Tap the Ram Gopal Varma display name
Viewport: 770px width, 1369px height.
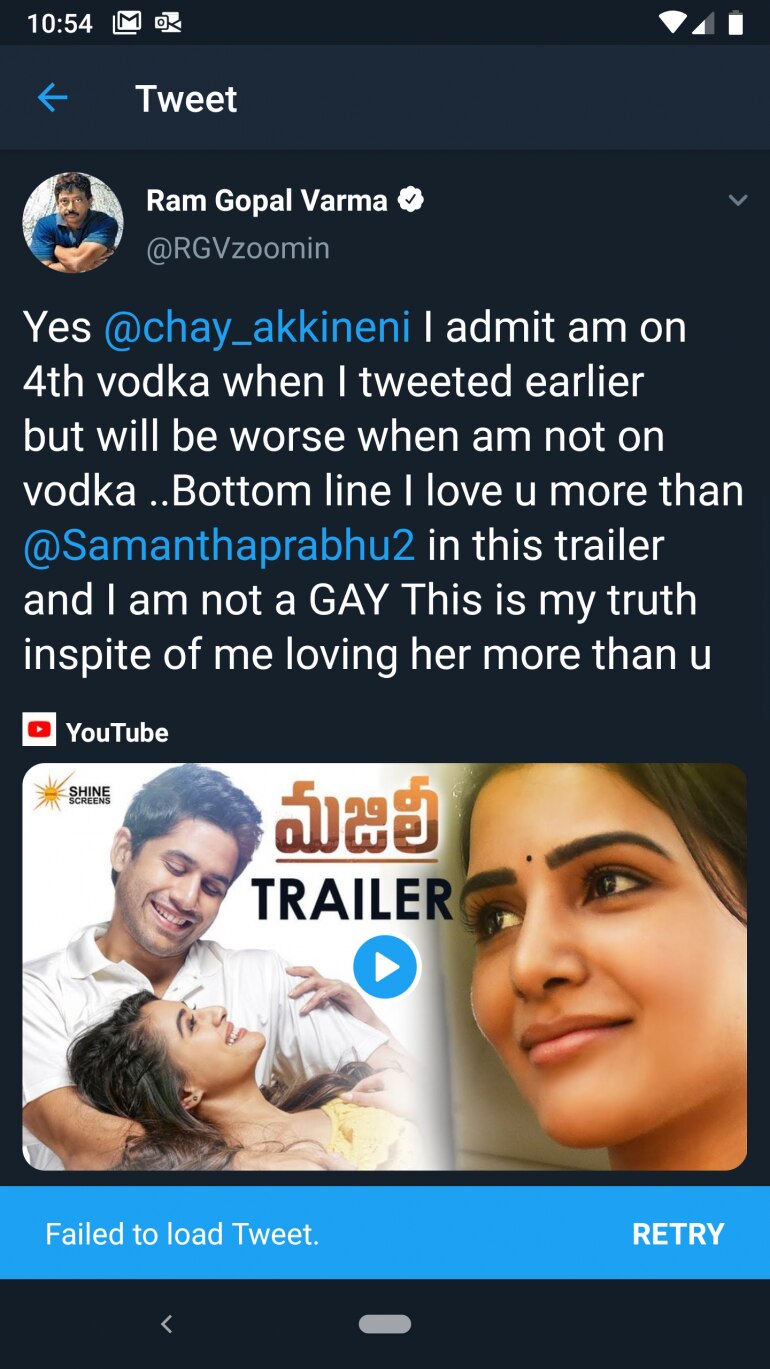267,200
